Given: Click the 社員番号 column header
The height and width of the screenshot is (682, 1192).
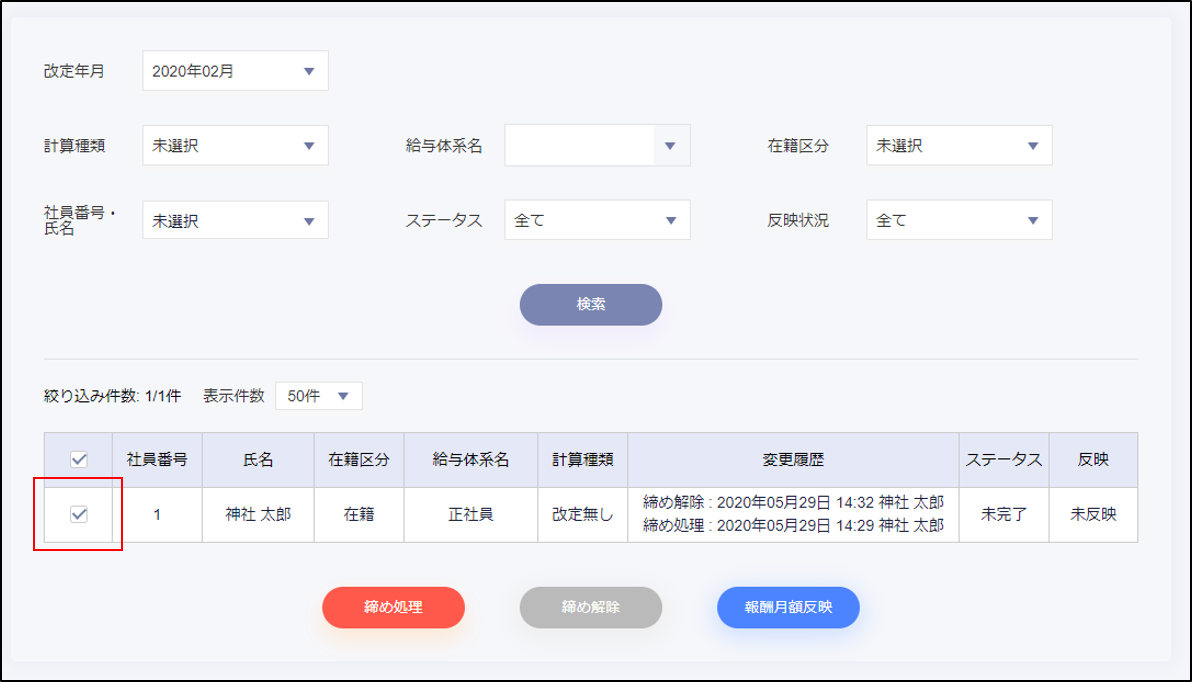Looking at the screenshot, I should (x=157, y=460).
